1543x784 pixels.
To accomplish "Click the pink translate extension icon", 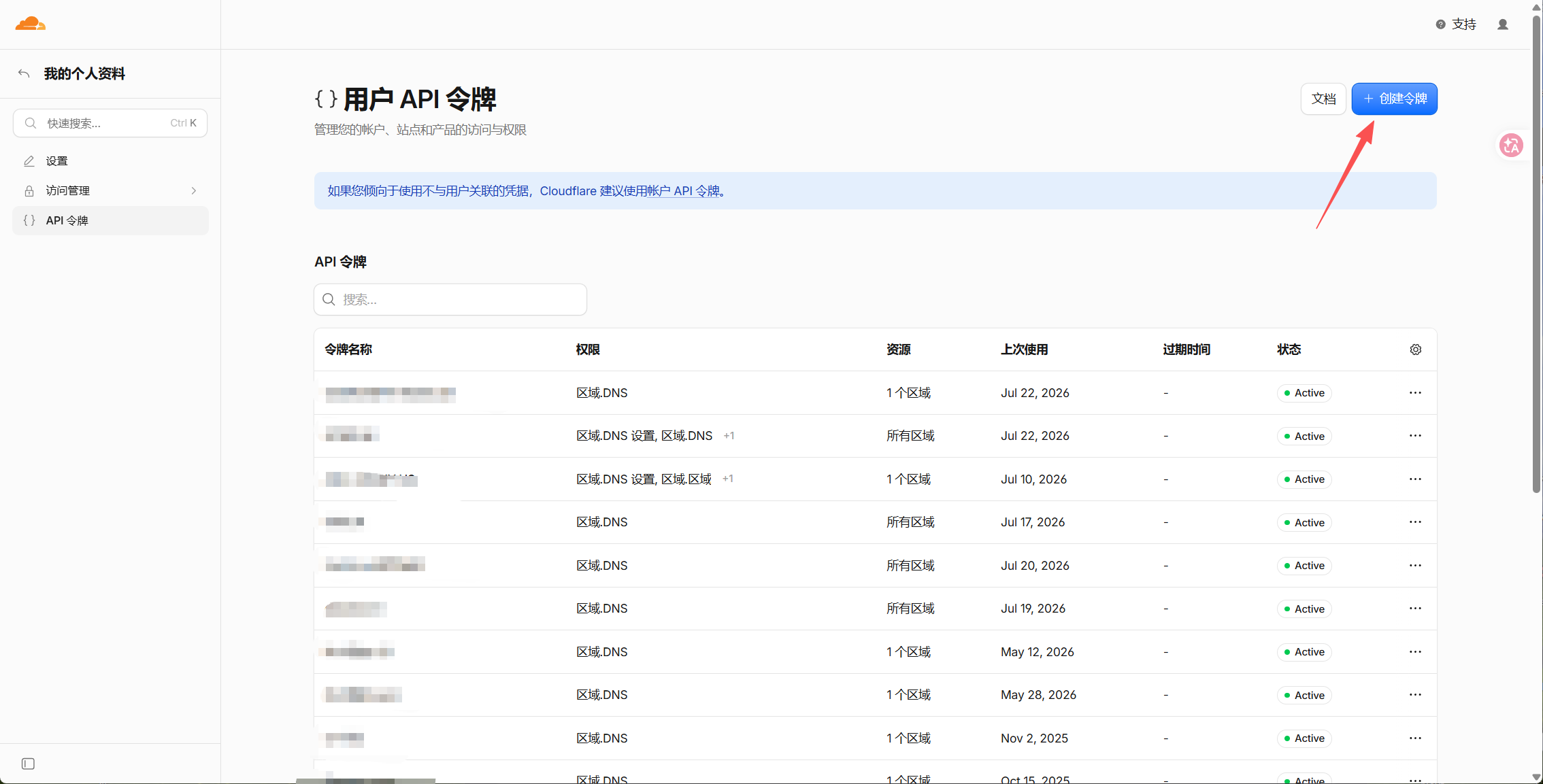I will click(x=1511, y=145).
